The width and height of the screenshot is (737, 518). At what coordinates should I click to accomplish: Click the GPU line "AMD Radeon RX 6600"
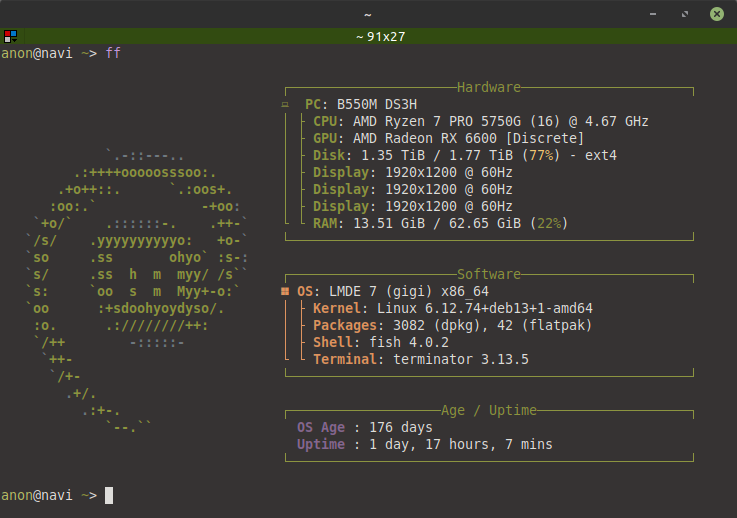point(448,138)
